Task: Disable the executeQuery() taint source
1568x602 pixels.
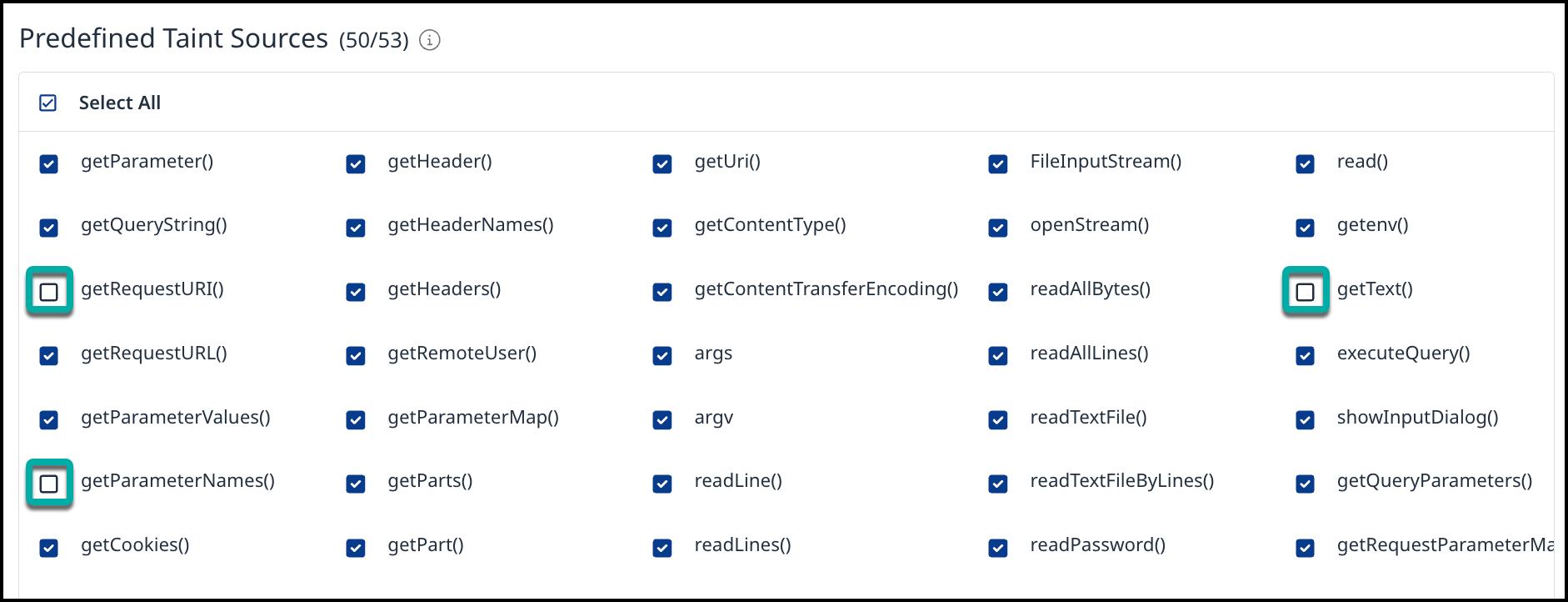Action: [x=1305, y=356]
